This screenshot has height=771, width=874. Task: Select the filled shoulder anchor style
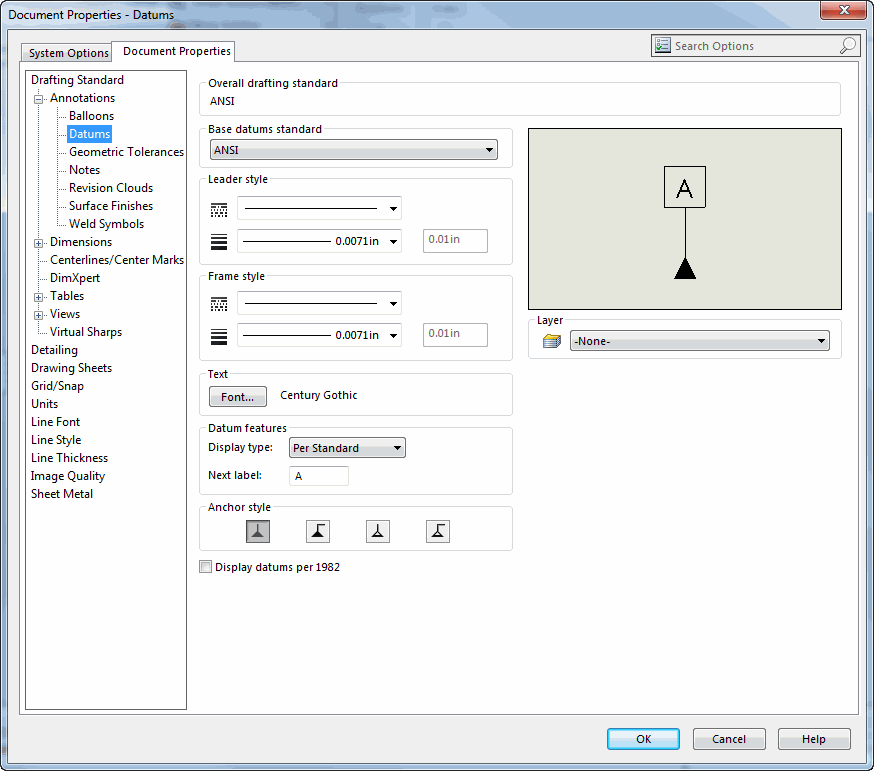318,531
